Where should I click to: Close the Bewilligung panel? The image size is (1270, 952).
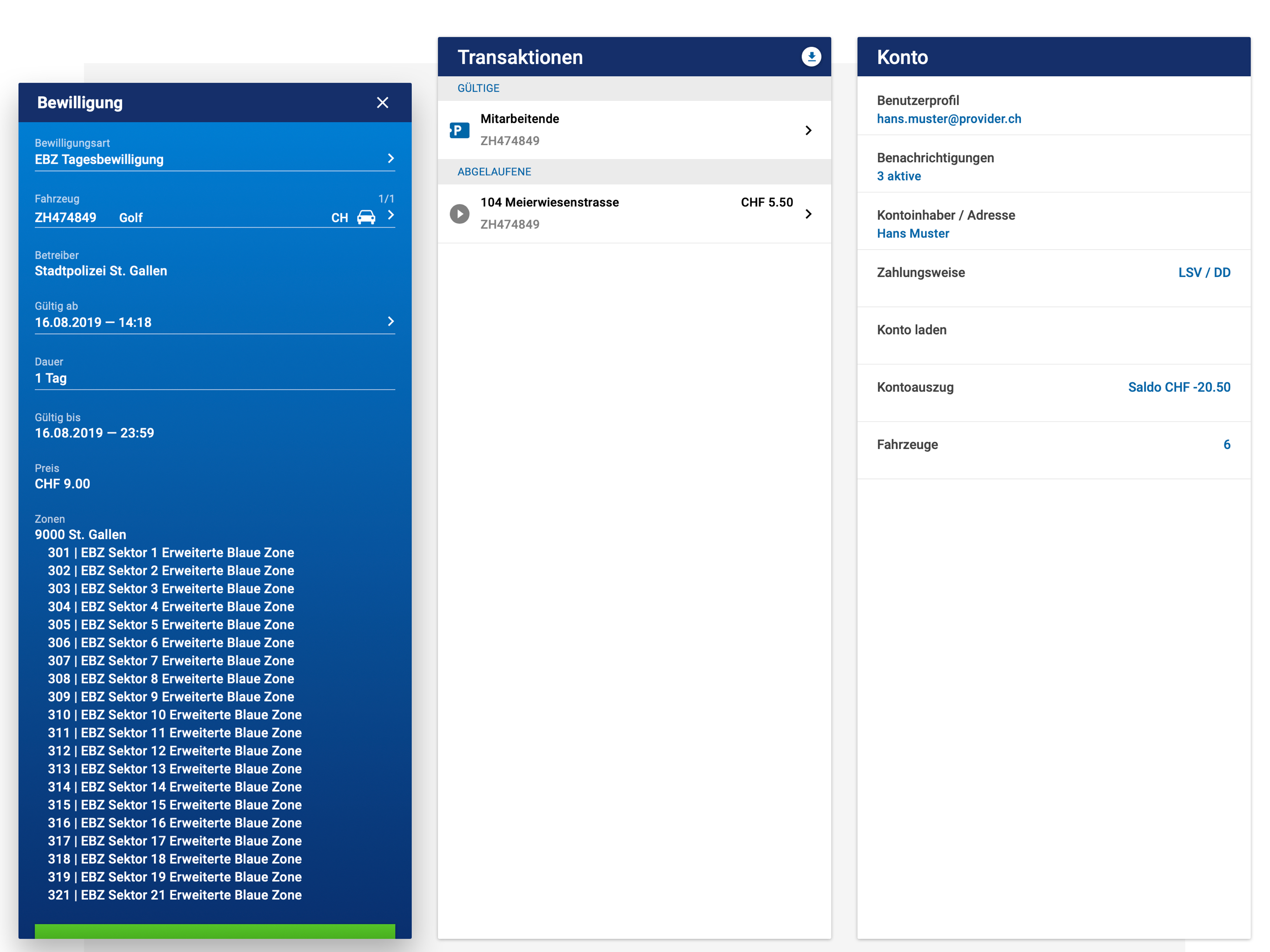(383, 103)
